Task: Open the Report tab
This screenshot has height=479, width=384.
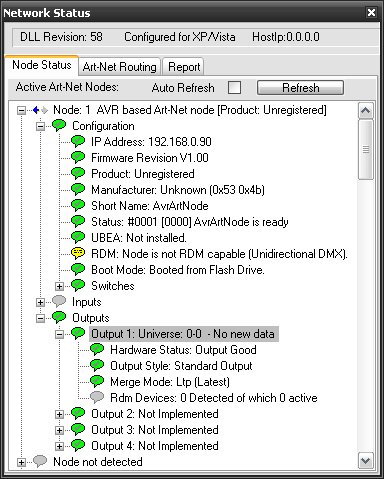Action: pos(184,67)
